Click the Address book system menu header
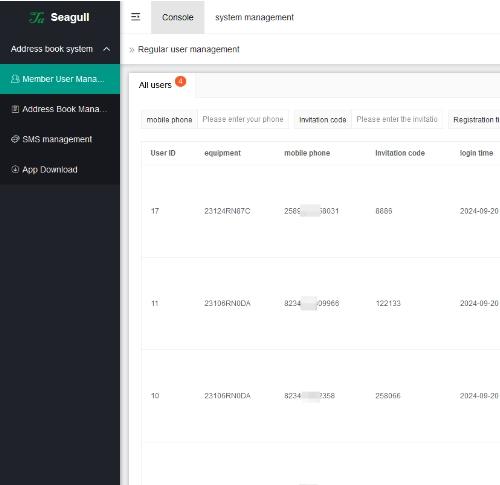This screenshot has width=500, height=485. 60,49
